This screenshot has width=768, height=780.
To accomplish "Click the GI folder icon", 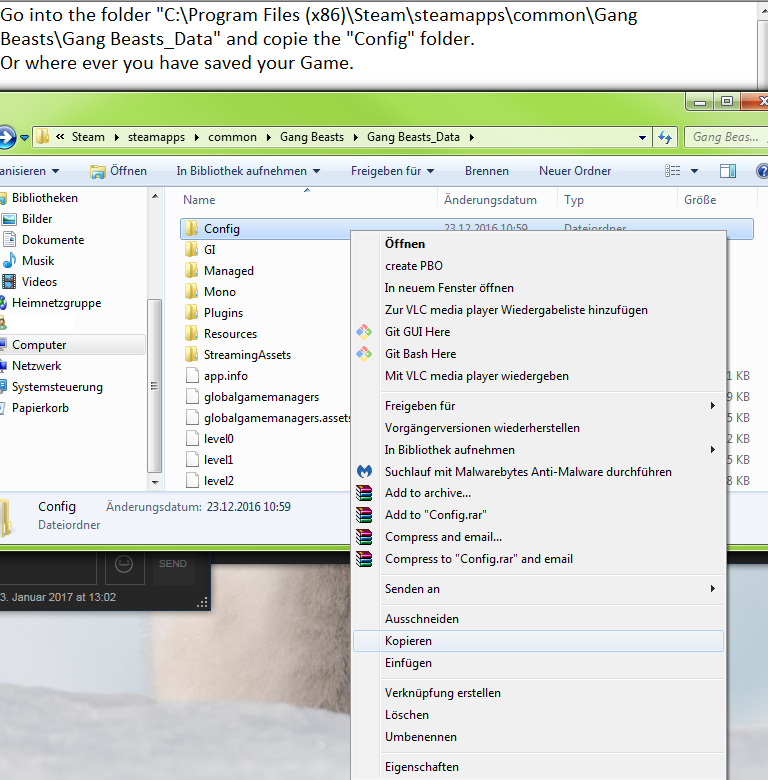I will click(192, 250).
